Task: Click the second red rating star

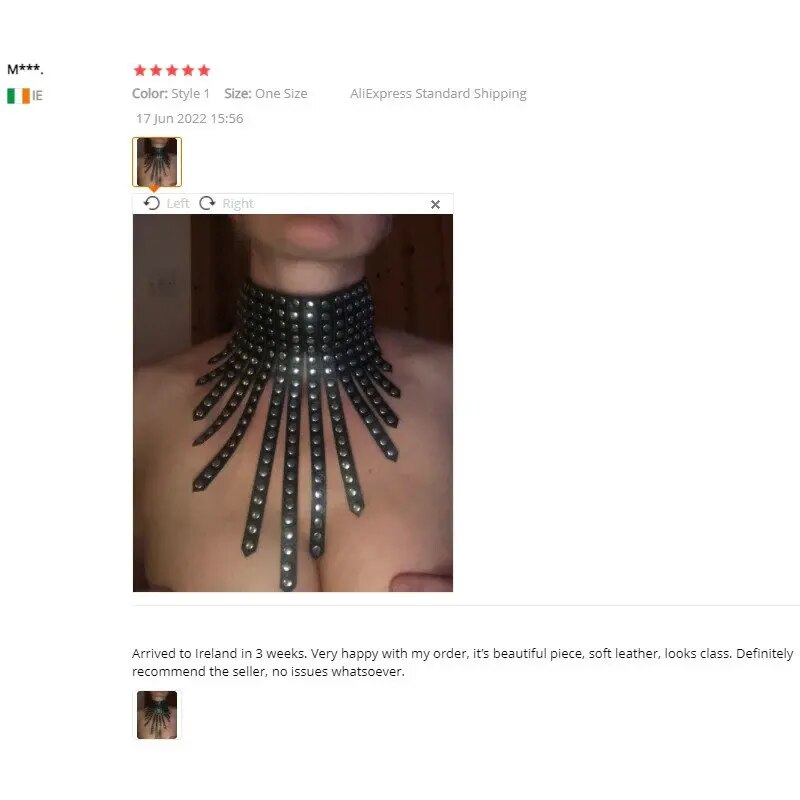Action: tap(156, 70)
